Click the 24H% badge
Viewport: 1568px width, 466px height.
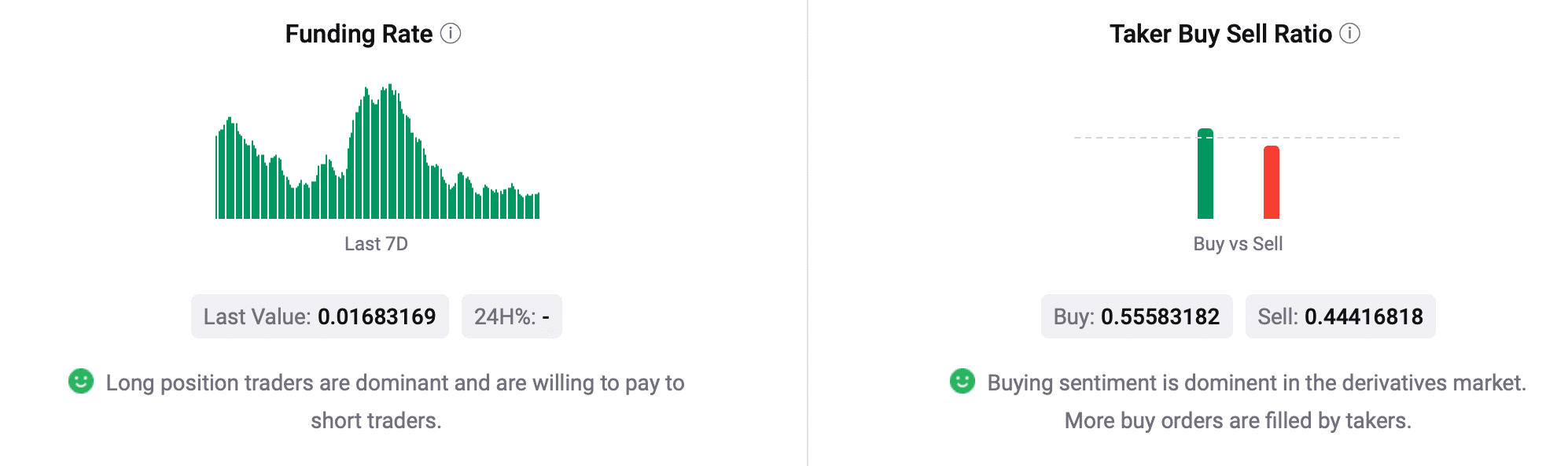pyautogui.click(x=512, y=316)
